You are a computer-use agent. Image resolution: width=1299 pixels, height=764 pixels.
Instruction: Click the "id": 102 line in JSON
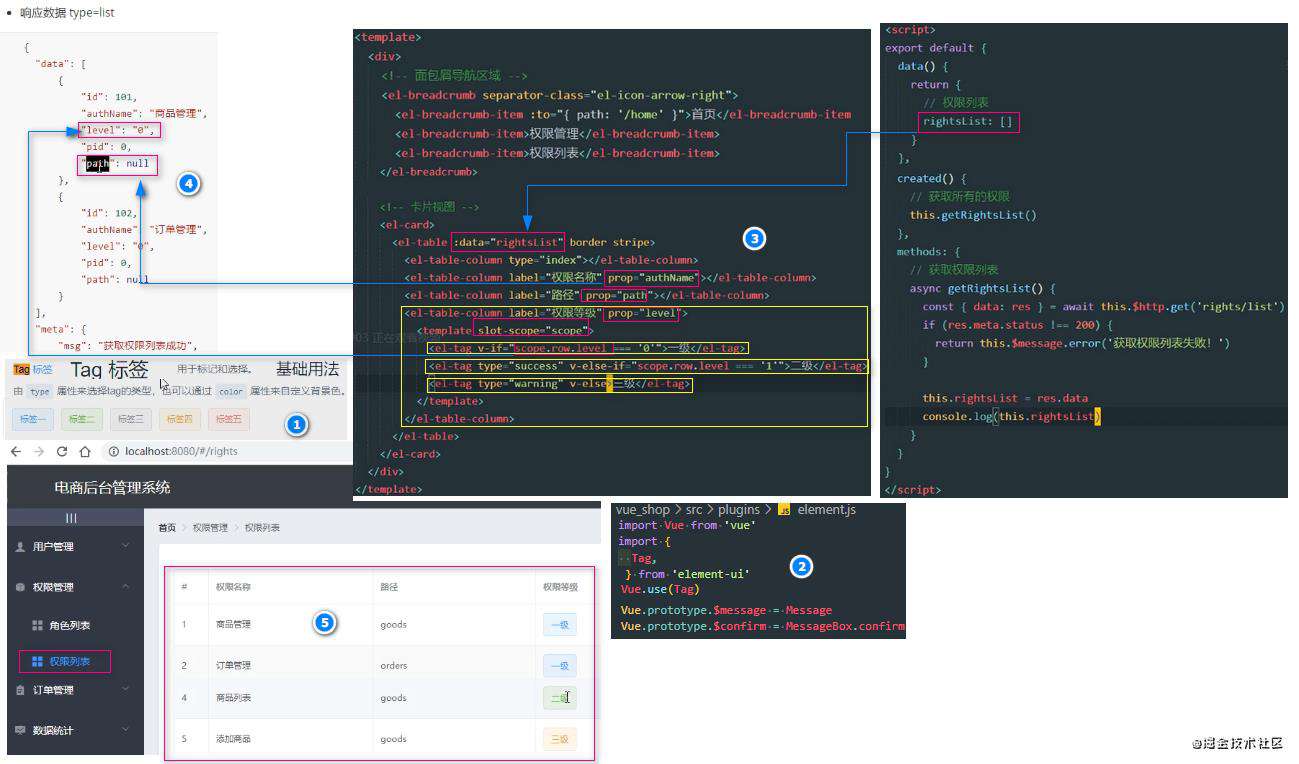point(108,213)
